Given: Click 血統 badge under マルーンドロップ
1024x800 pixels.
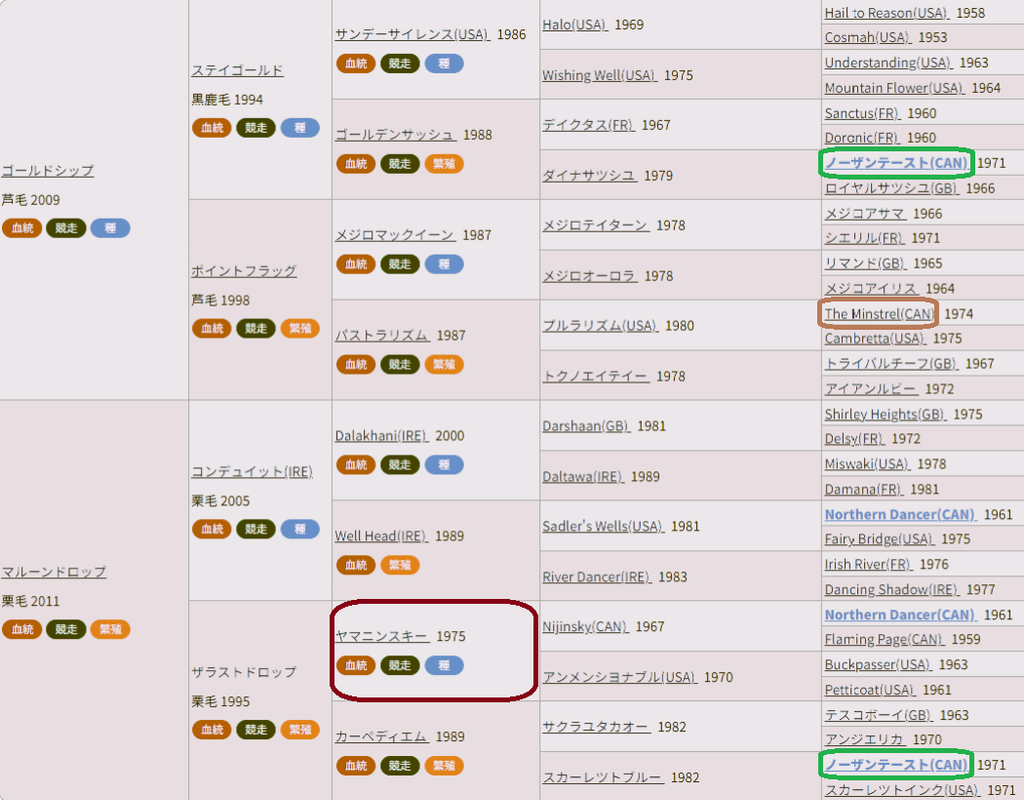Looking at the screenshot, I should click(x=22, y=629).
